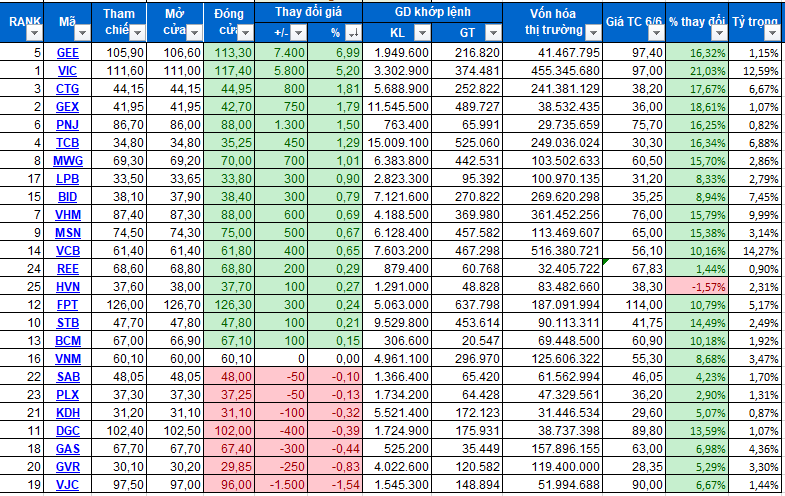Image resolution: width=785 pixels, height=496 pixels.
Task: Select the VIC change cell 21,03%
Action: [697, 71]
